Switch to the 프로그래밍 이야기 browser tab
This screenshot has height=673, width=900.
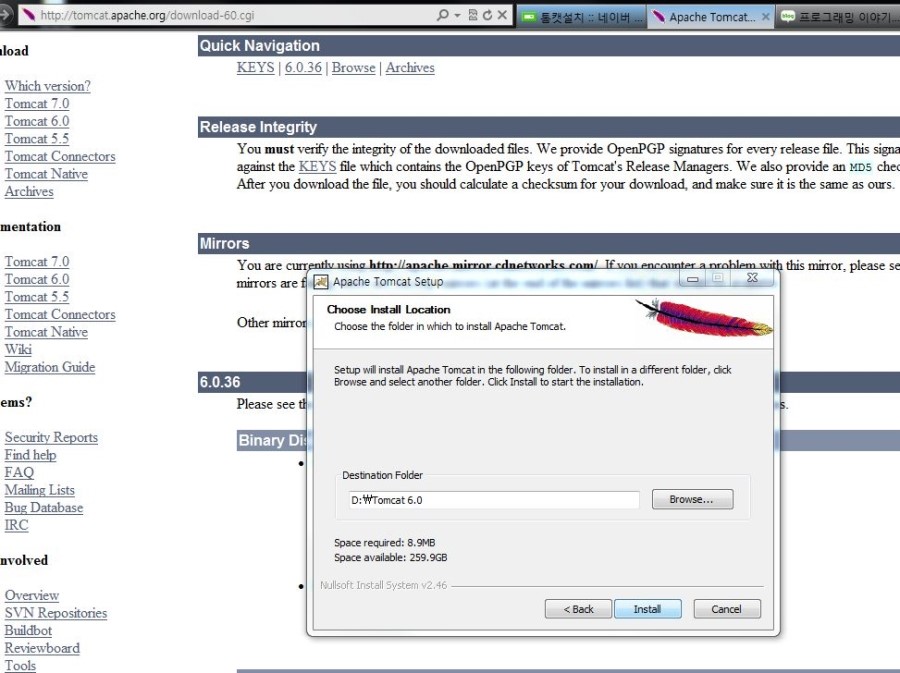(838, 17)
